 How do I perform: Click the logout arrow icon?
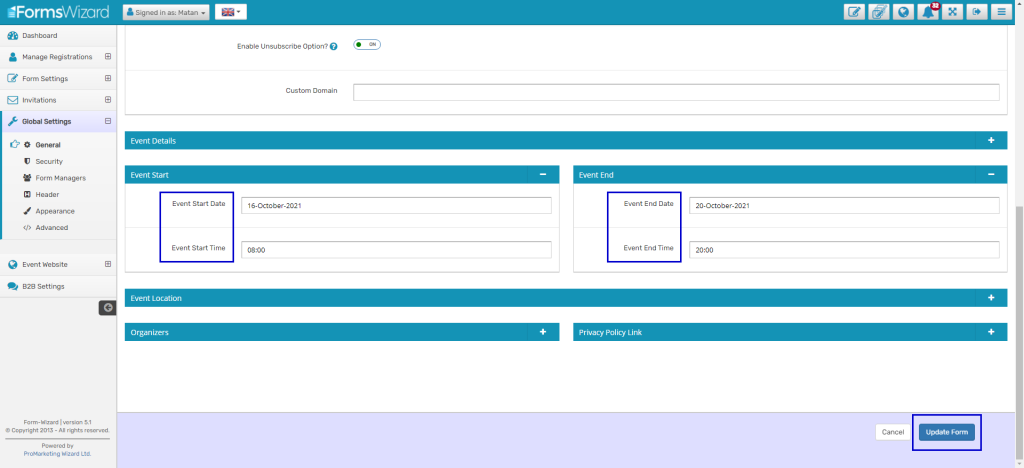pyautogui.click(x=977, y=12)
